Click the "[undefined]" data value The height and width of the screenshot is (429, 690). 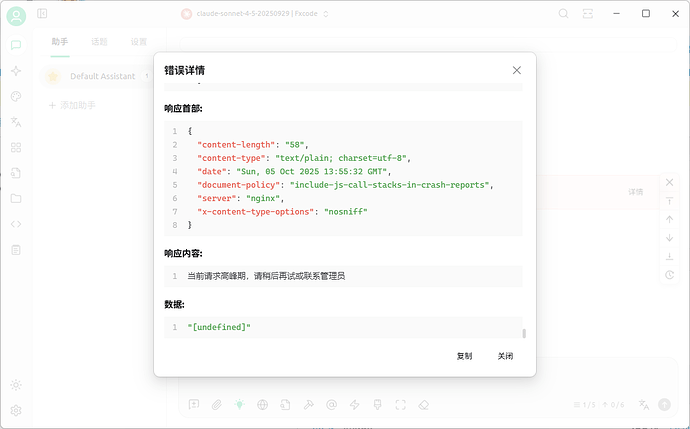pyautogui.click(x=219, y=327)
